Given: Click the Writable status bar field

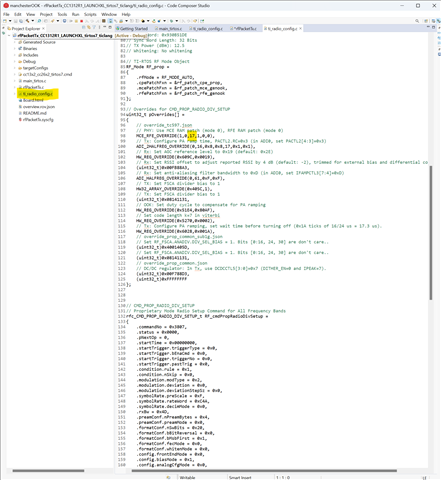Looking at the screenshot, I should [187, 477].
